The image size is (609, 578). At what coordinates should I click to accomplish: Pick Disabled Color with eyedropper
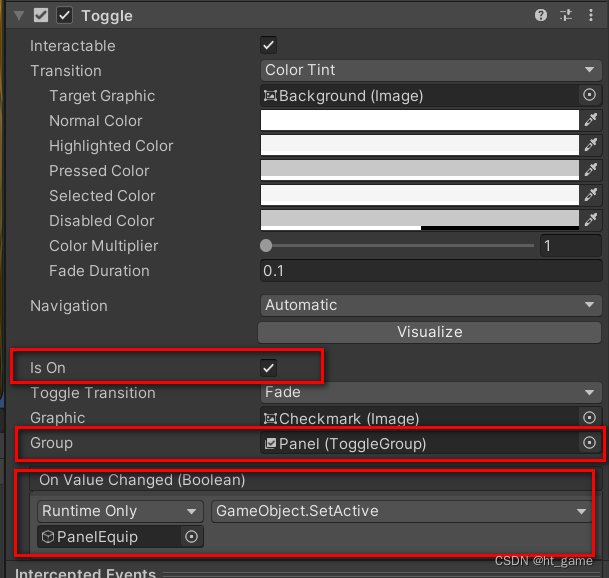[591, 220]
